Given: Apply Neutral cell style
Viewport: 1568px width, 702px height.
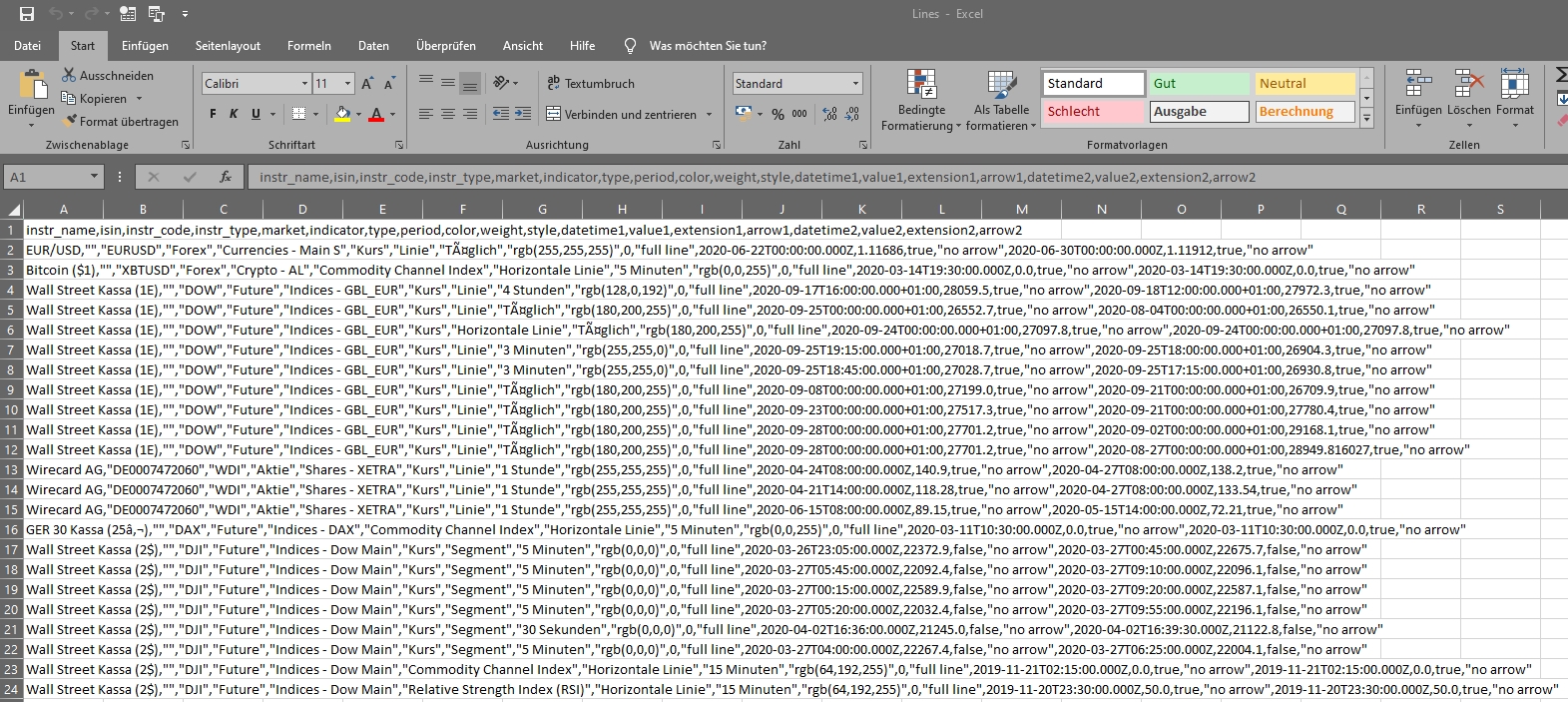Looking at the screenshot, I should pos(1305,84).
